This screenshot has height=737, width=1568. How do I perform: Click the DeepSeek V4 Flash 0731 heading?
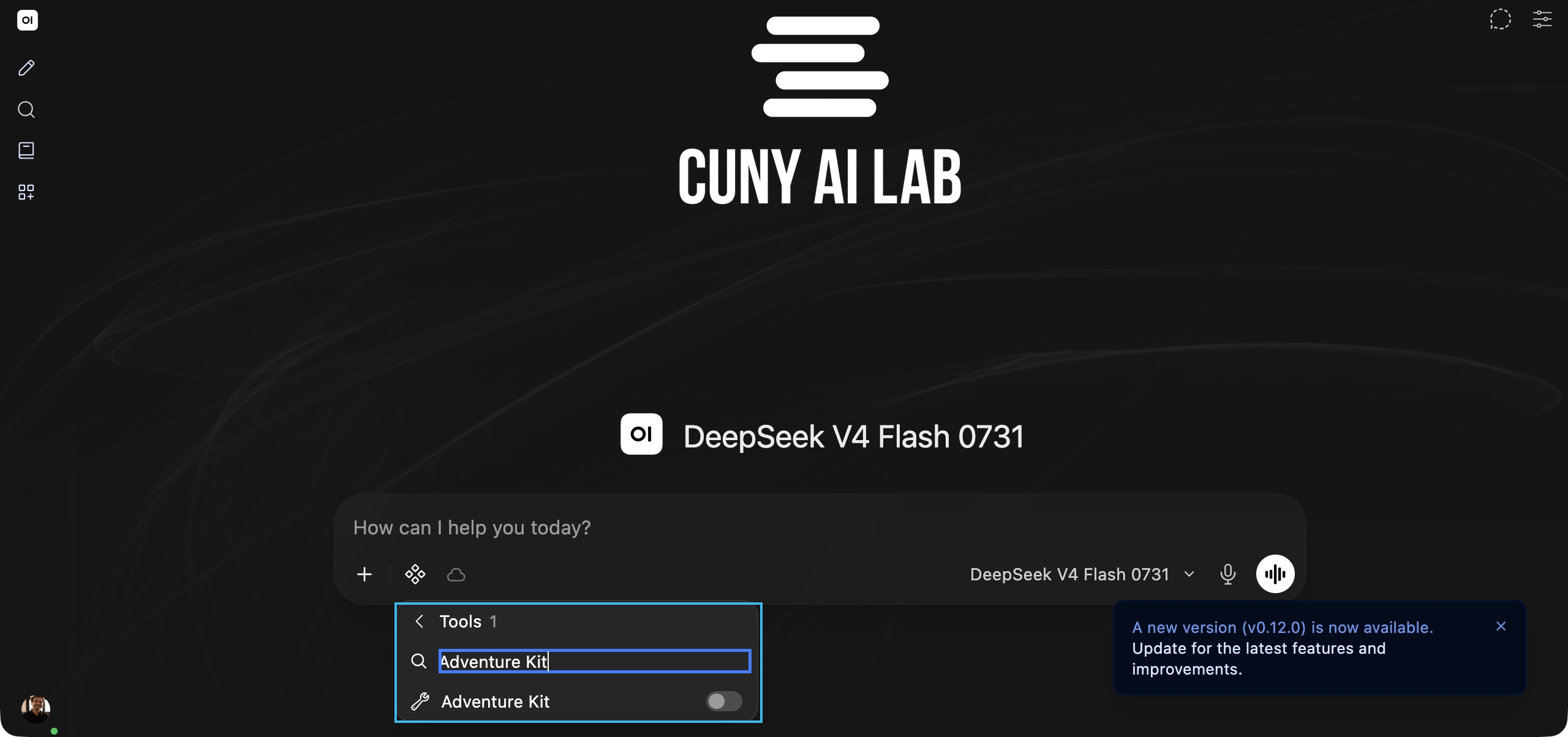tap(854, 436)
